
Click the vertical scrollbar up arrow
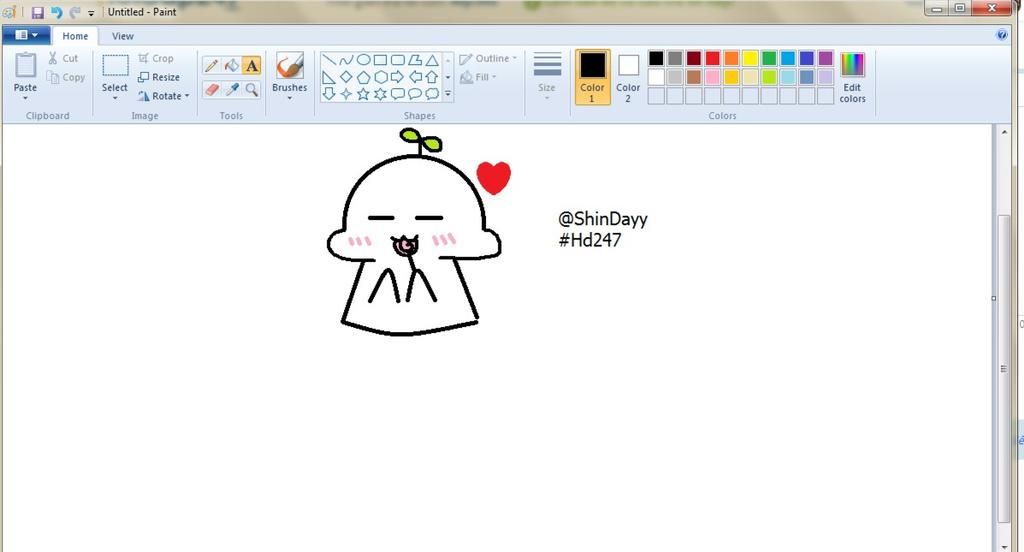pyautogui.click(x=1004, y=131)
